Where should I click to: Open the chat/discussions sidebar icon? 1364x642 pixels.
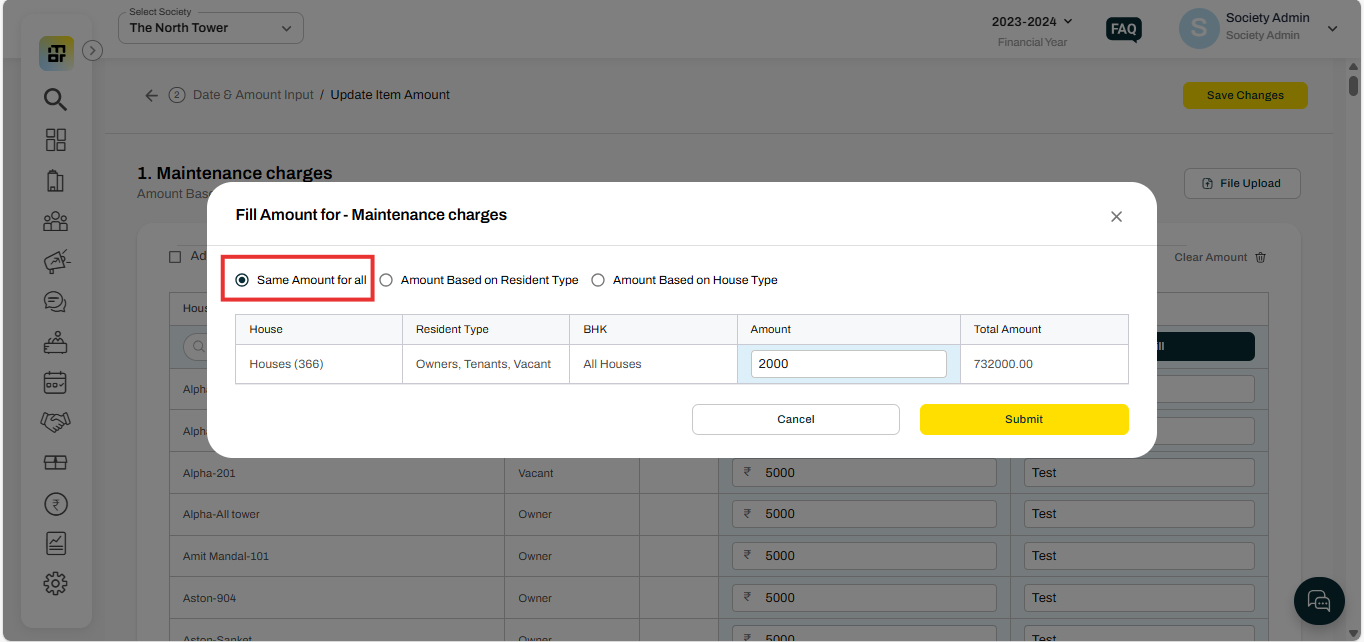coord(55,301)
